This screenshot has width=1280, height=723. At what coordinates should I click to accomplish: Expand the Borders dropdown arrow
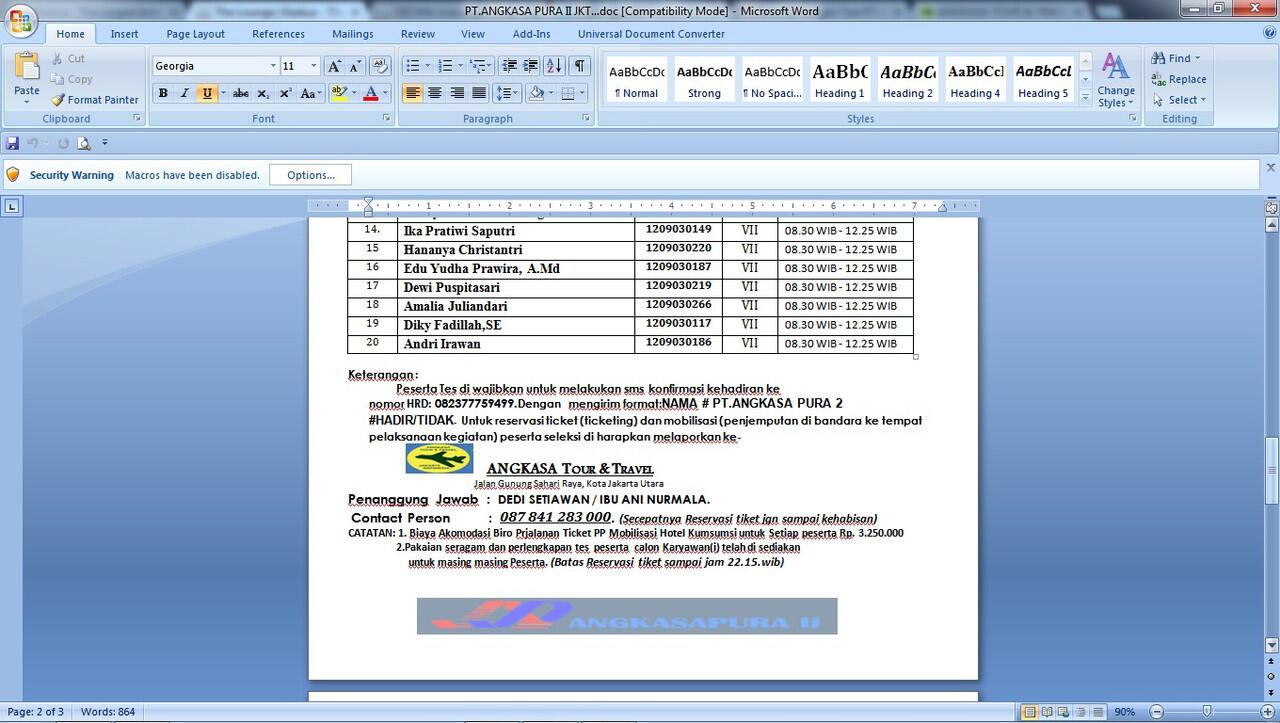(x=583, y=93)
